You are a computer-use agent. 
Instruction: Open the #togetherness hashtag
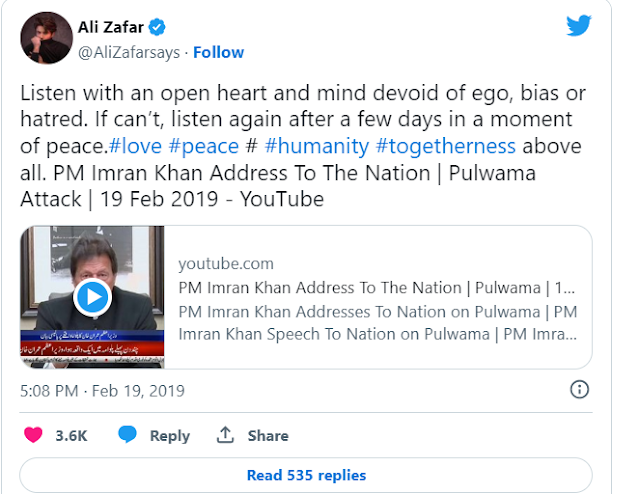pyautogui.click(x=446, y=146)
